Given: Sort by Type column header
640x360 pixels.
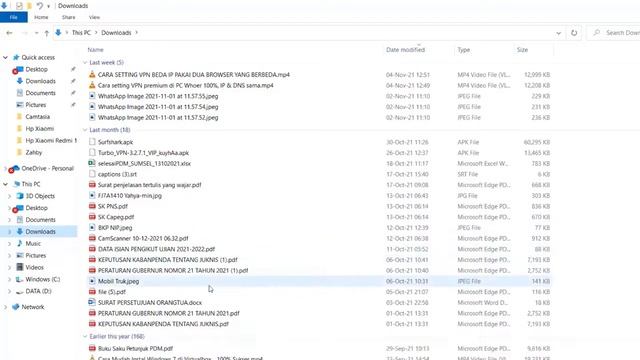Looking at the screenshot, I should coord(464,50).
